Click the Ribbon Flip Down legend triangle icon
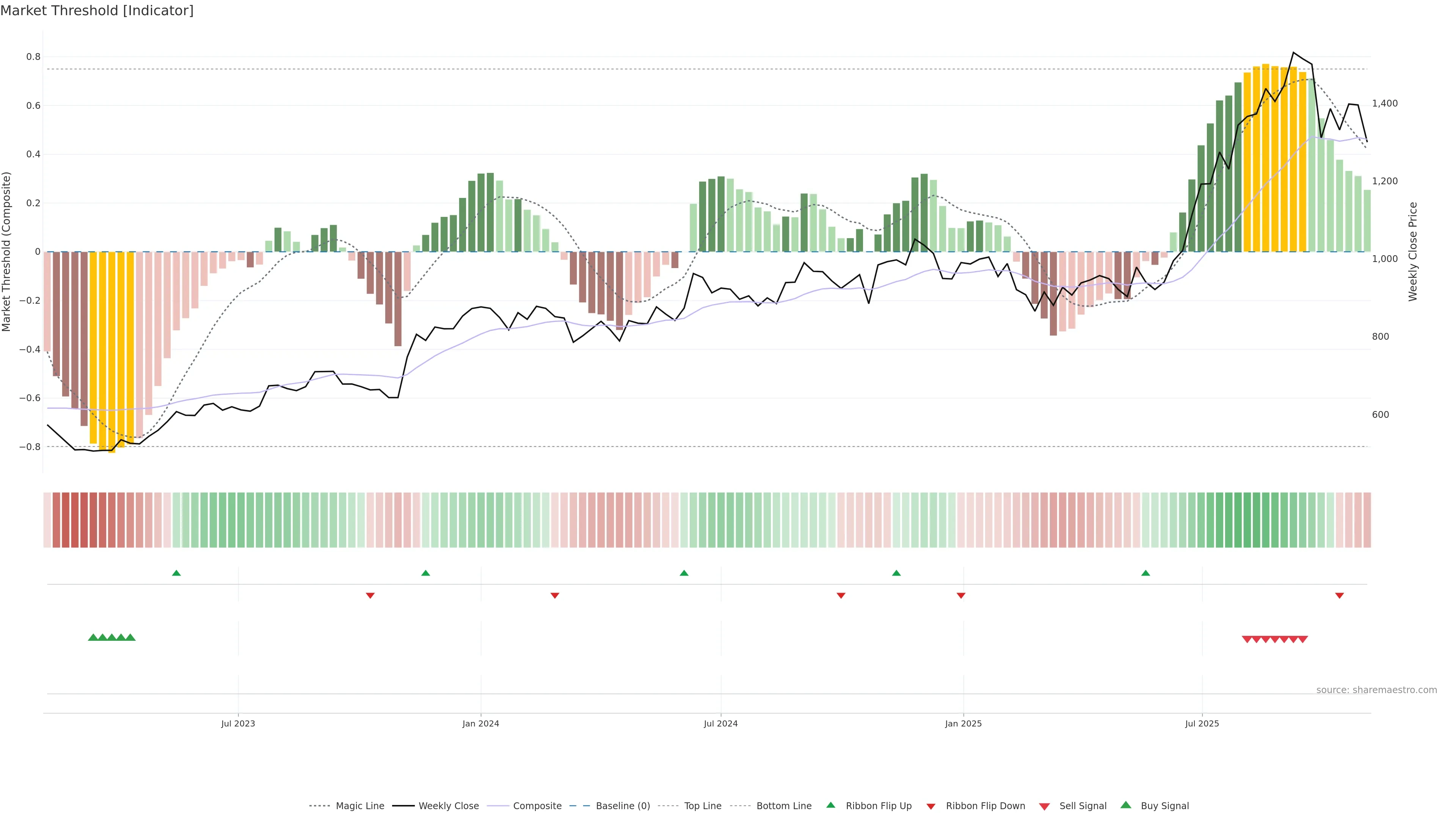 point(930,806)
